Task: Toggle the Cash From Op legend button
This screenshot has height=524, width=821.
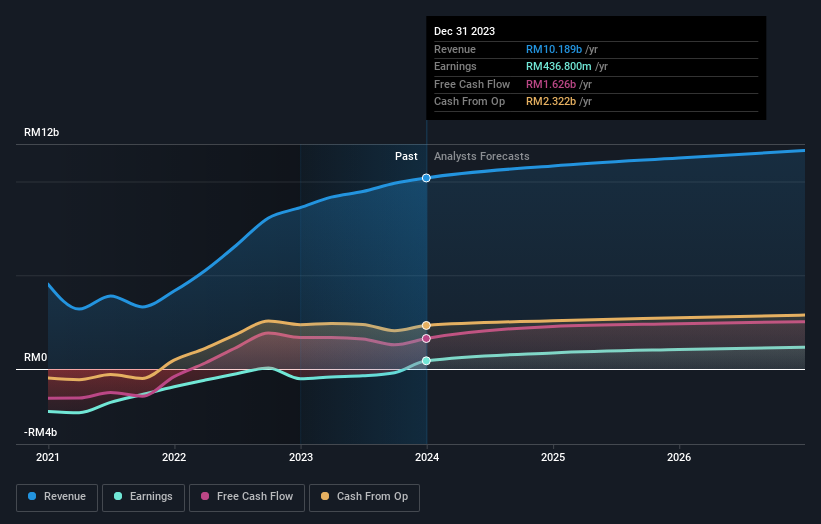Action: [364, 497]
